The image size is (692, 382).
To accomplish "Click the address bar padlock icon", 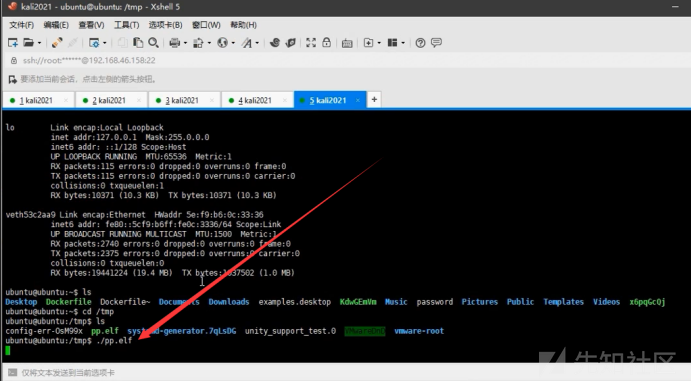I will pyautogui.click(x=14, y=60).
